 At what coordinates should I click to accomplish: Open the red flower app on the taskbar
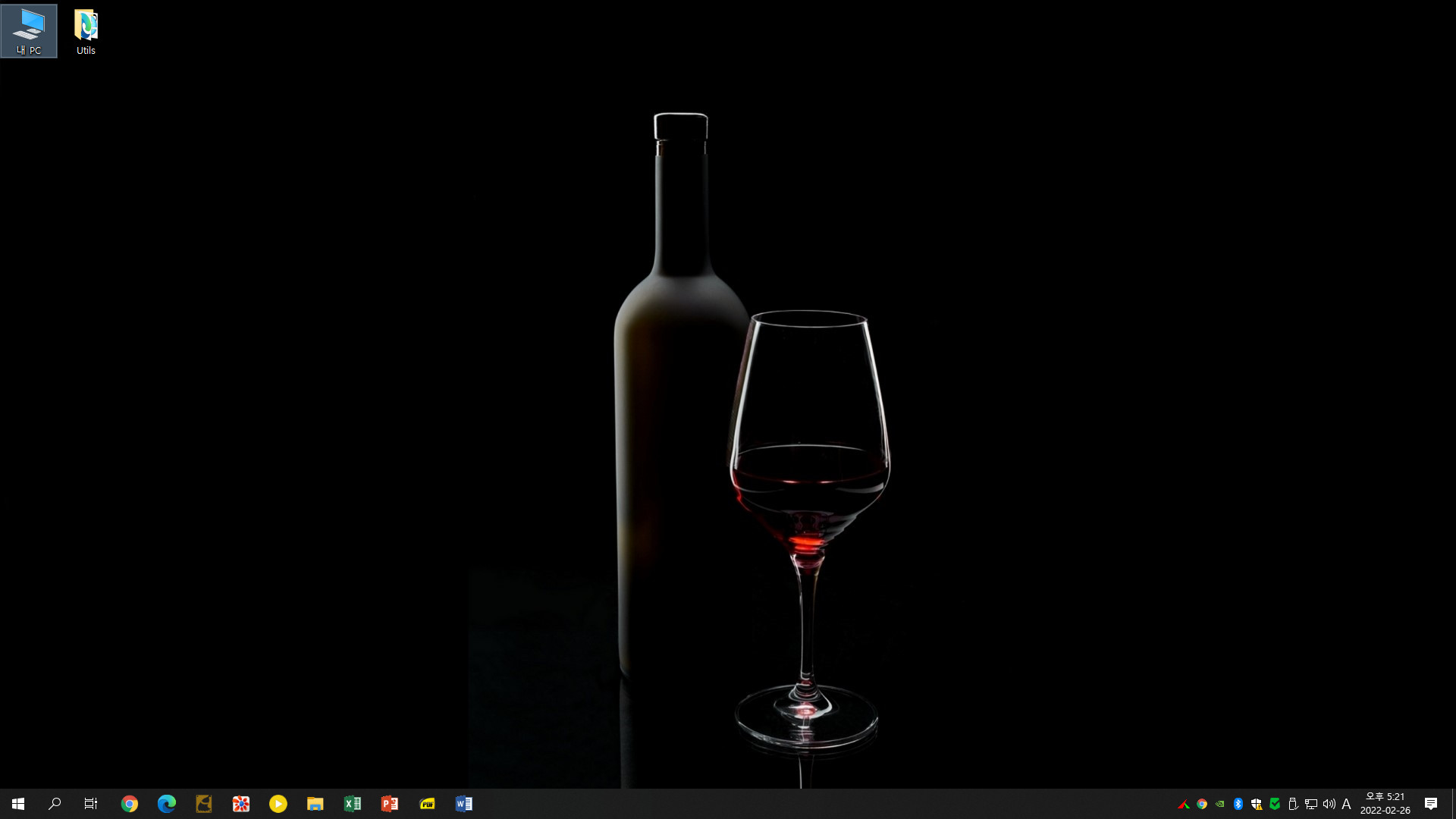pyautogui.click(x=241, y=804)
